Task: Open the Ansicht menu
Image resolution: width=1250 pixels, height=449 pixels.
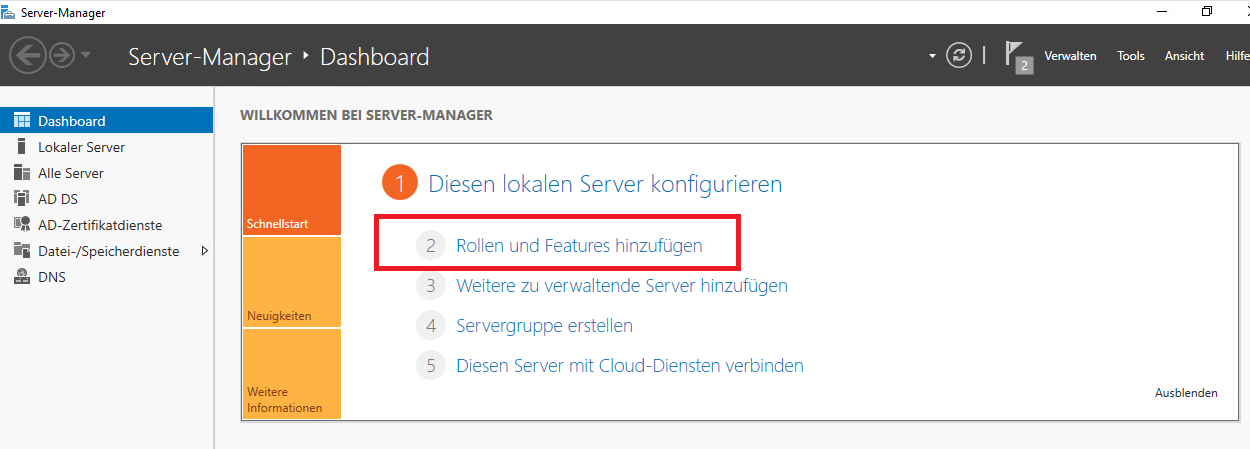Action: tap(1184, 56)
